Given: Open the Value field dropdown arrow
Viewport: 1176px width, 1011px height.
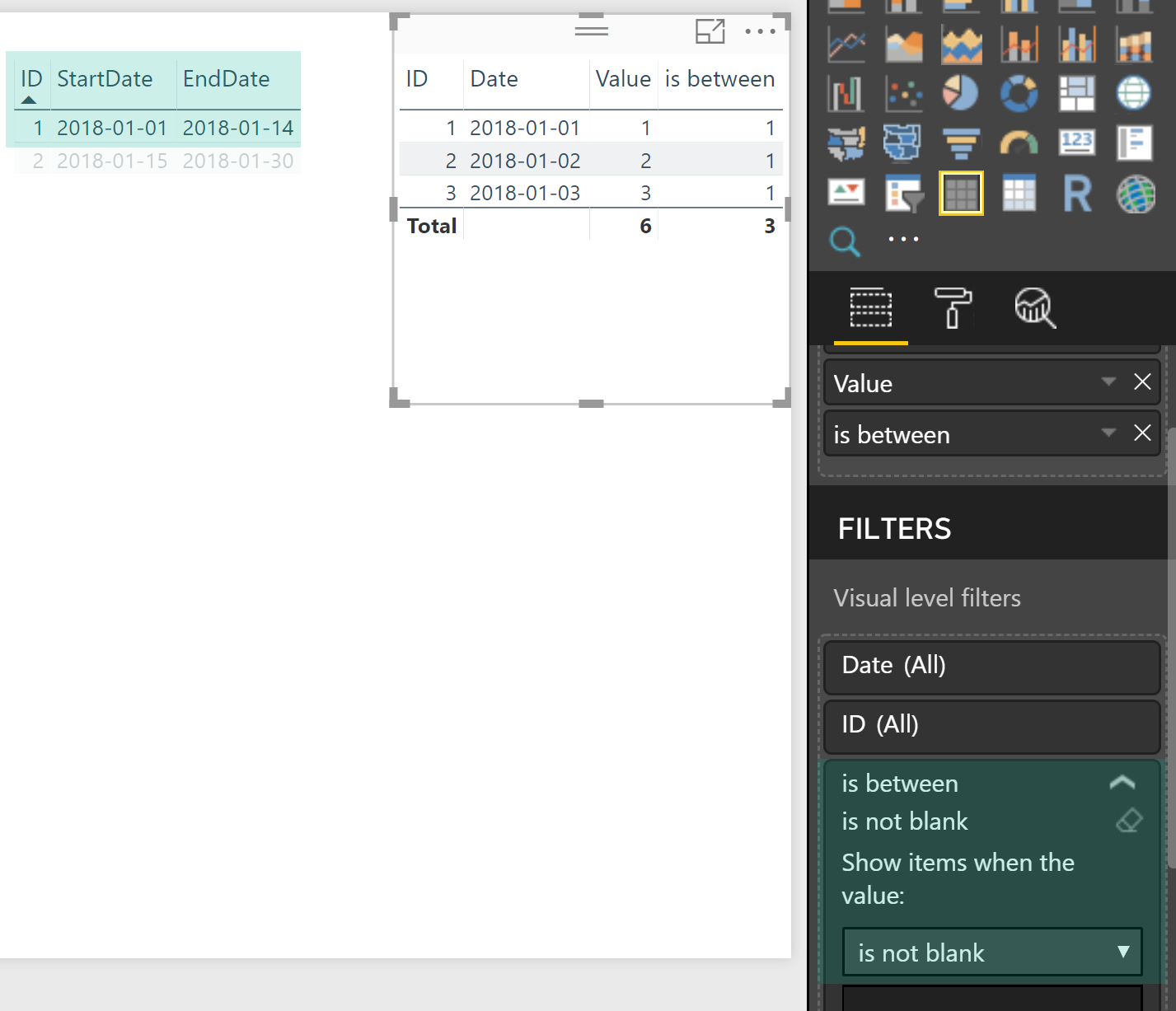Looking at the screenshot, I should click(x=1108, y=381).
